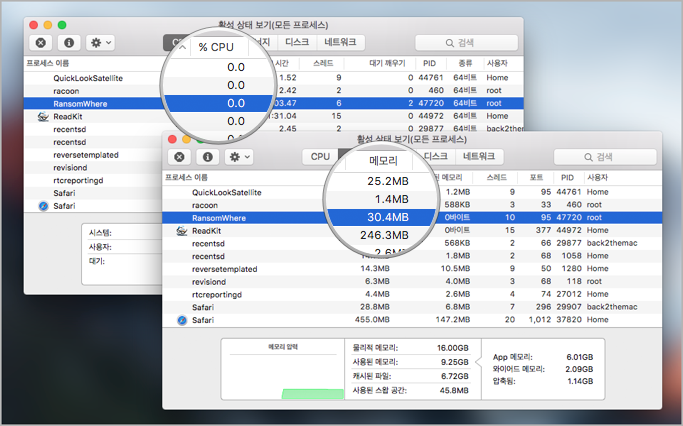The height and width of the screenshot is (426, 683).
Task: Select ReadKit process in front window
Action: 412,230
